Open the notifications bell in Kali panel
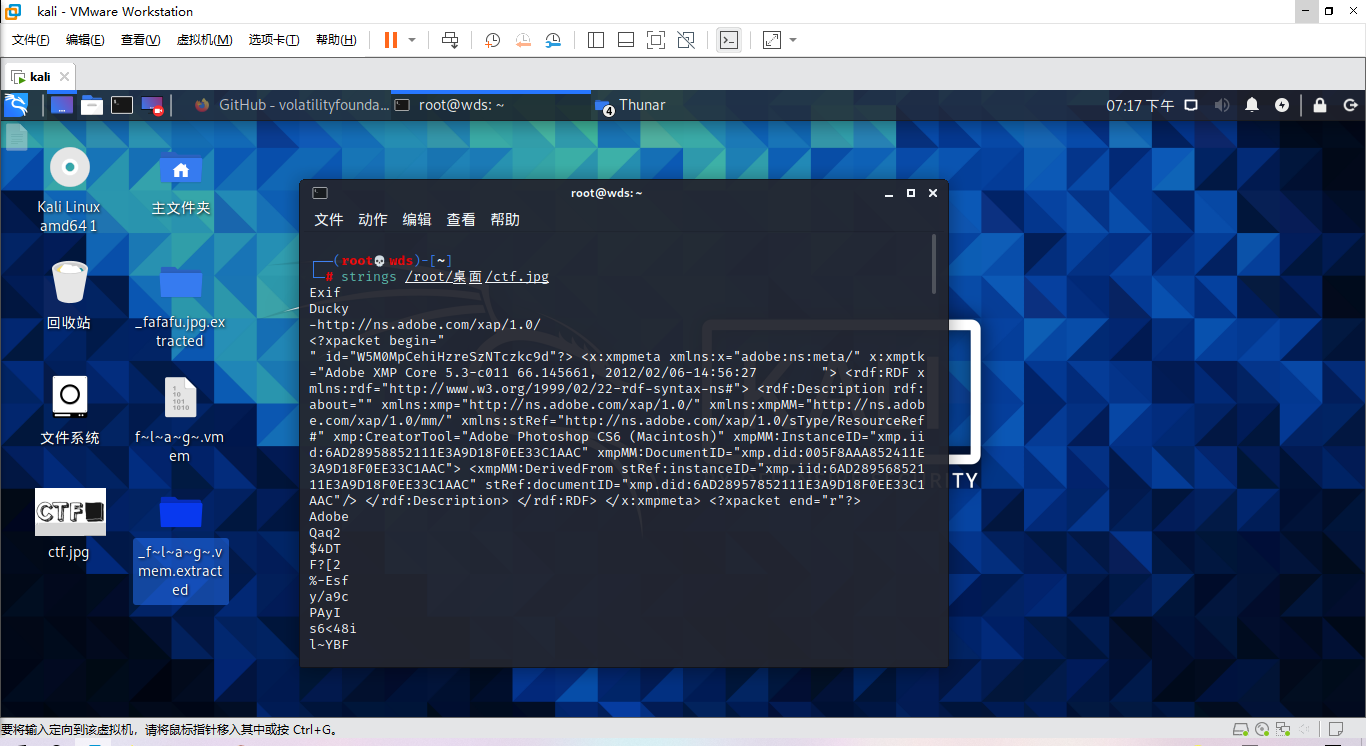 click(1252, 105)
